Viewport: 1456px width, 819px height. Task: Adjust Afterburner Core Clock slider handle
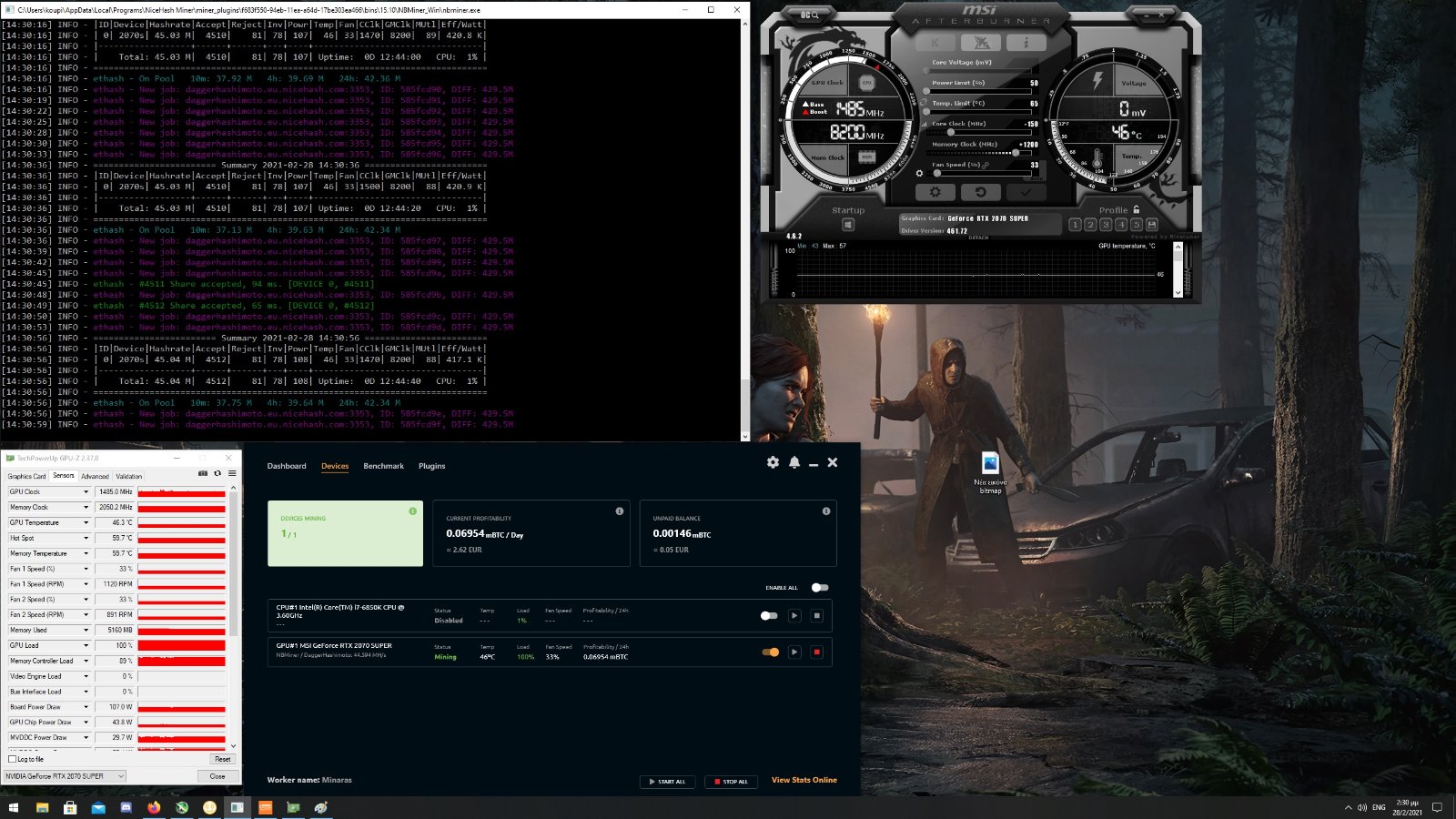(x=951, y=132)
